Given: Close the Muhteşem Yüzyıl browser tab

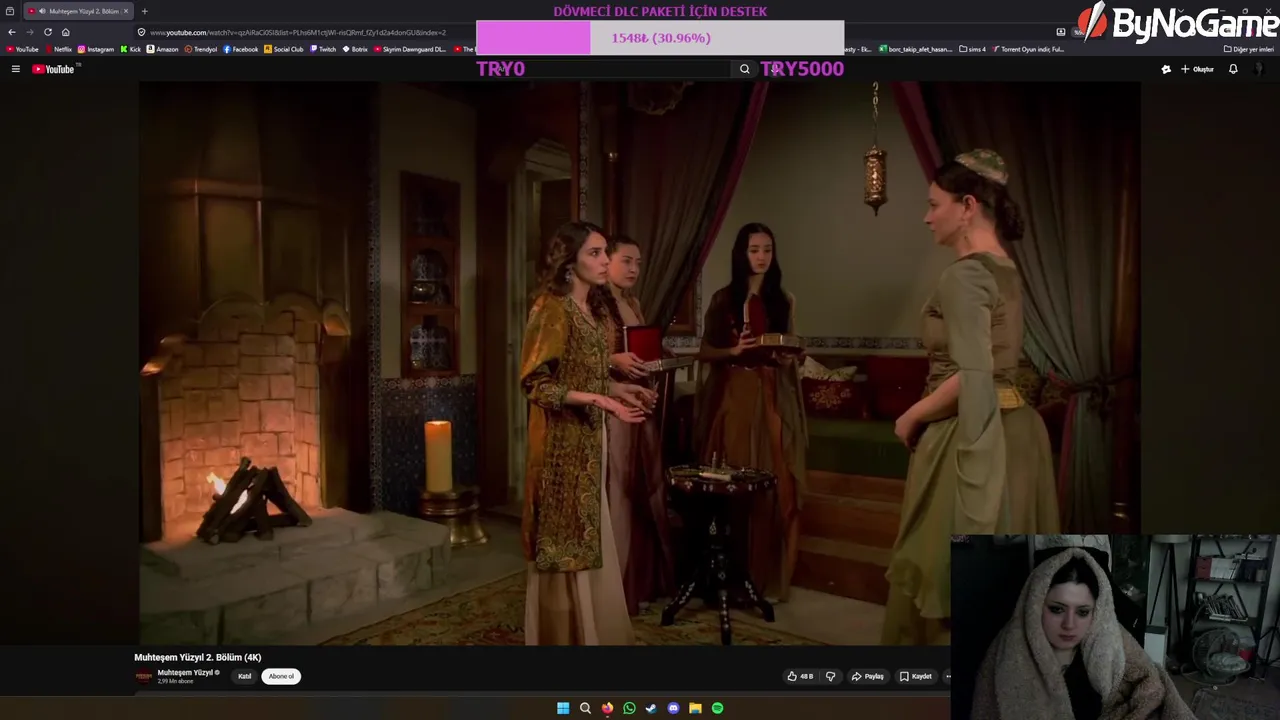Looking at the screenshot, I should click(126, 11).
